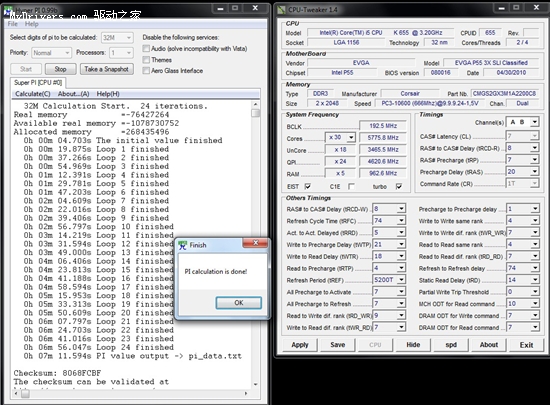This screenshot has width=550, height=405.
Task: Close the Finish dialog with the red X
Action: point(255,243)
